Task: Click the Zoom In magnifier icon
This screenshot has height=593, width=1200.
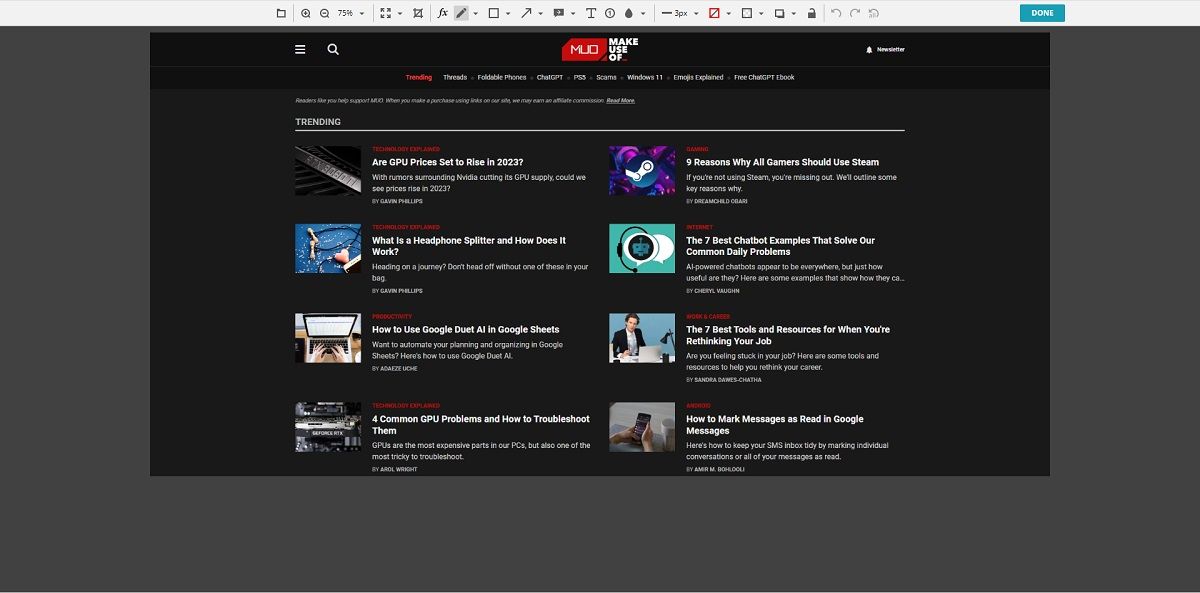Action: 306,13
